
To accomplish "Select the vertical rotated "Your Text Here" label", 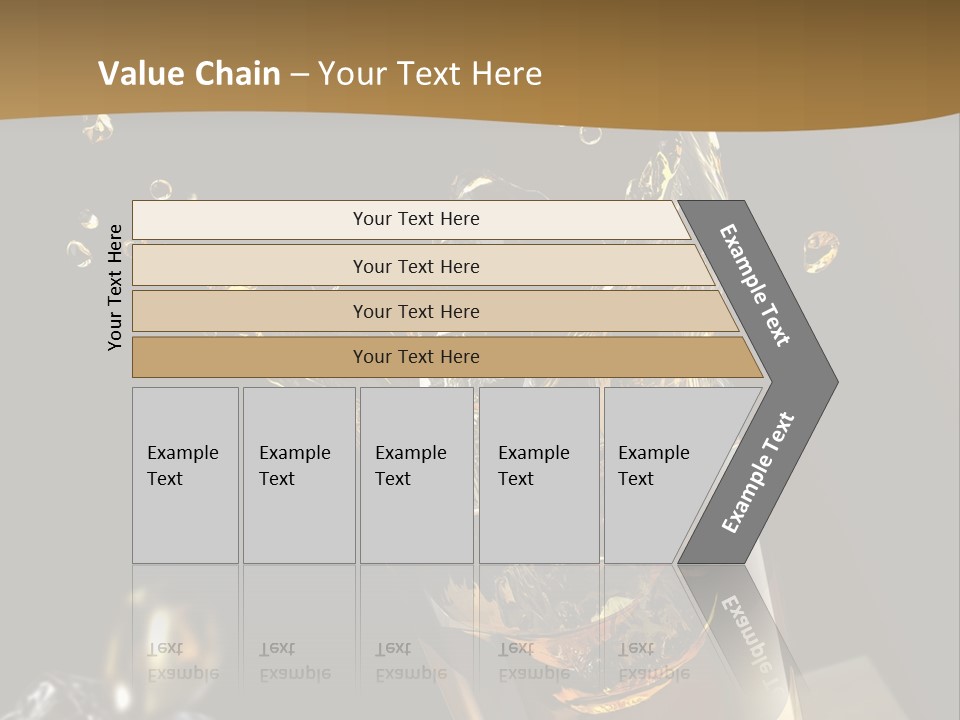I will pyautogui.click(x=115, y=287).
